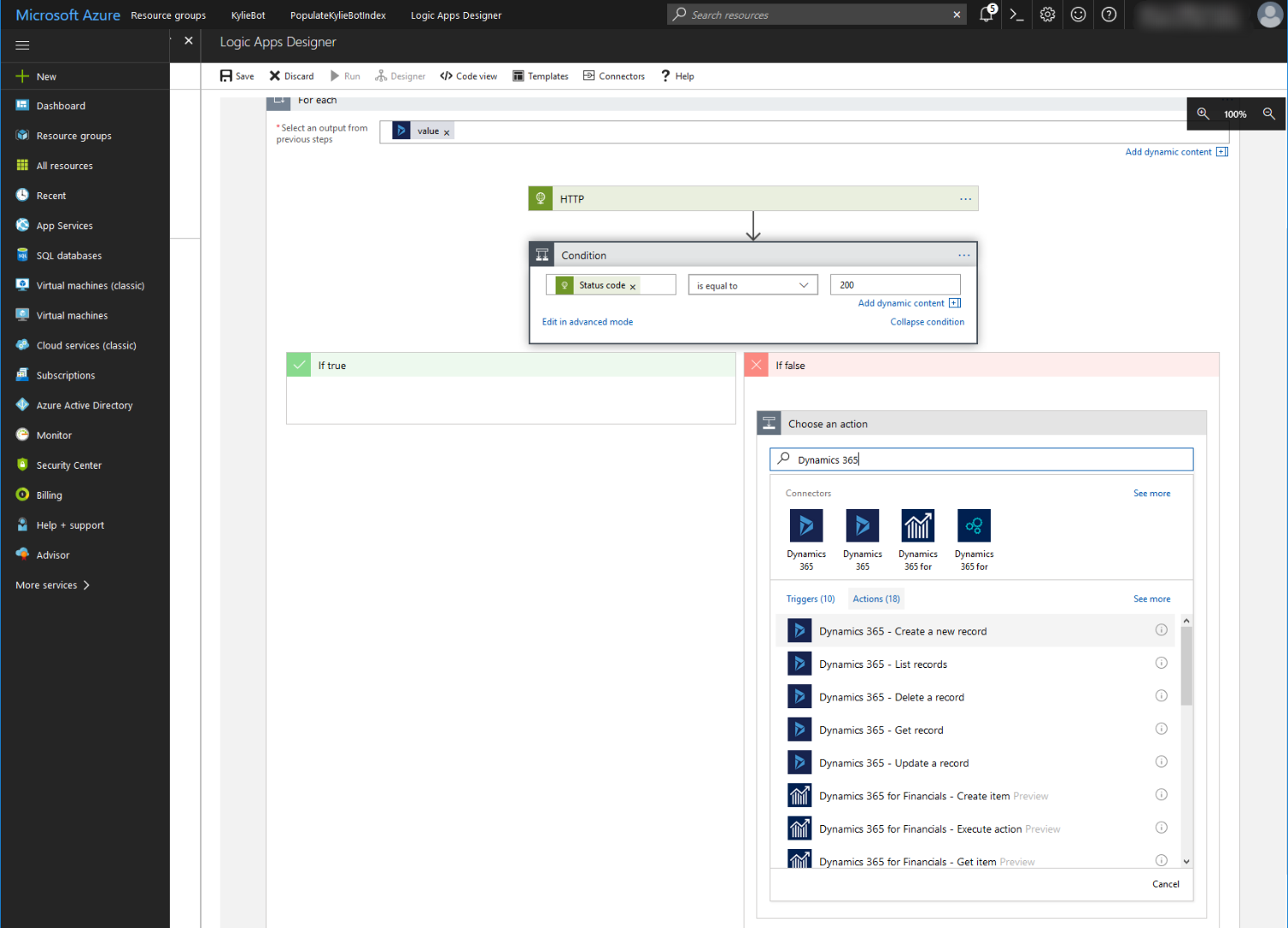
Task: Open the help question mark icon in top bar
Action: coord(1109,15)
